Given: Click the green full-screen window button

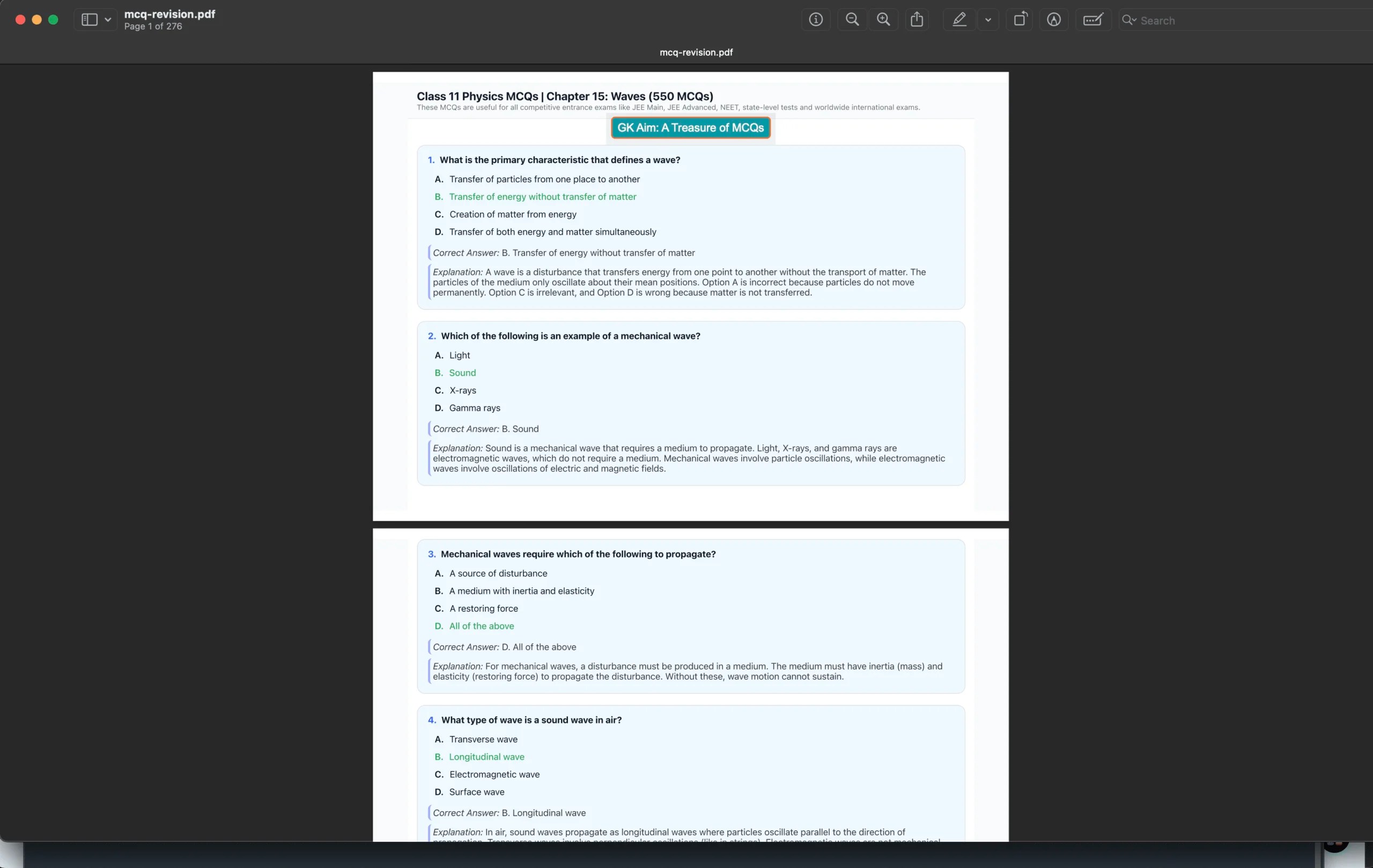Looking at the screenshot, I should click(x=53, y=20).
